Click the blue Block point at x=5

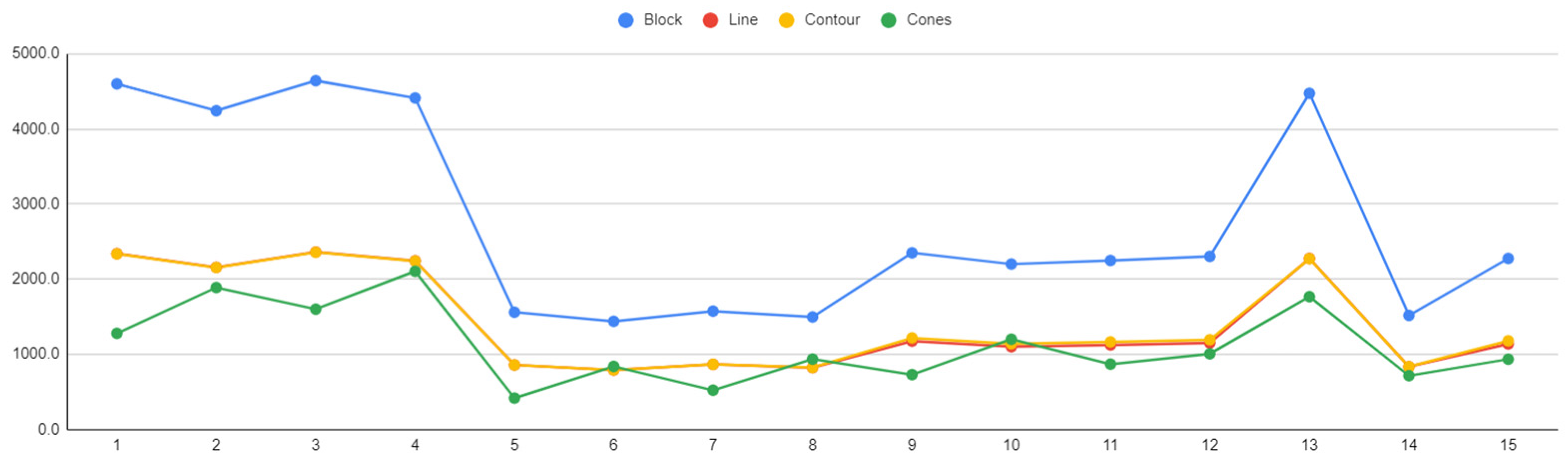click(515, 312)
